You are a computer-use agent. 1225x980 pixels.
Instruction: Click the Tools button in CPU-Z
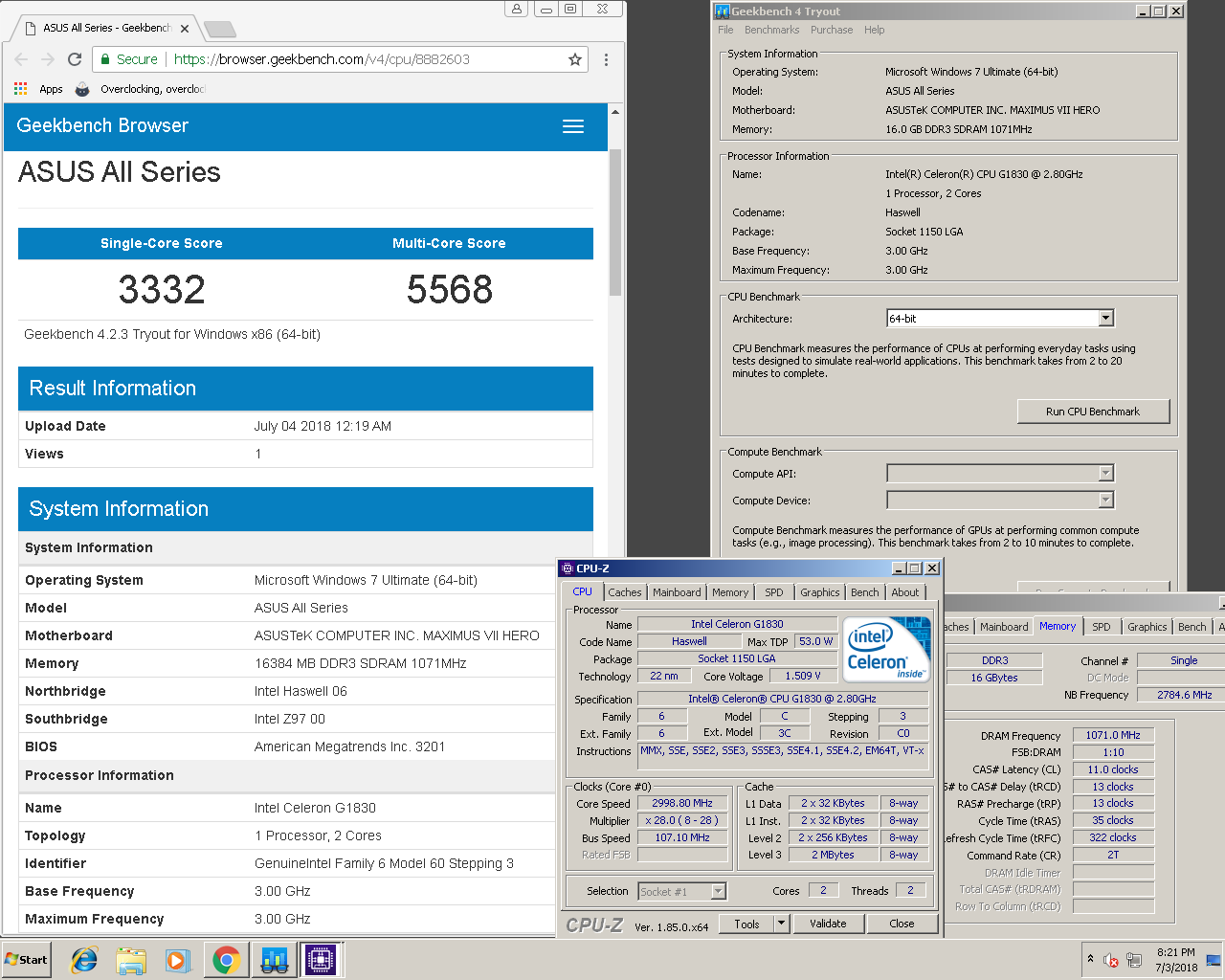click(x=747, y=924)
